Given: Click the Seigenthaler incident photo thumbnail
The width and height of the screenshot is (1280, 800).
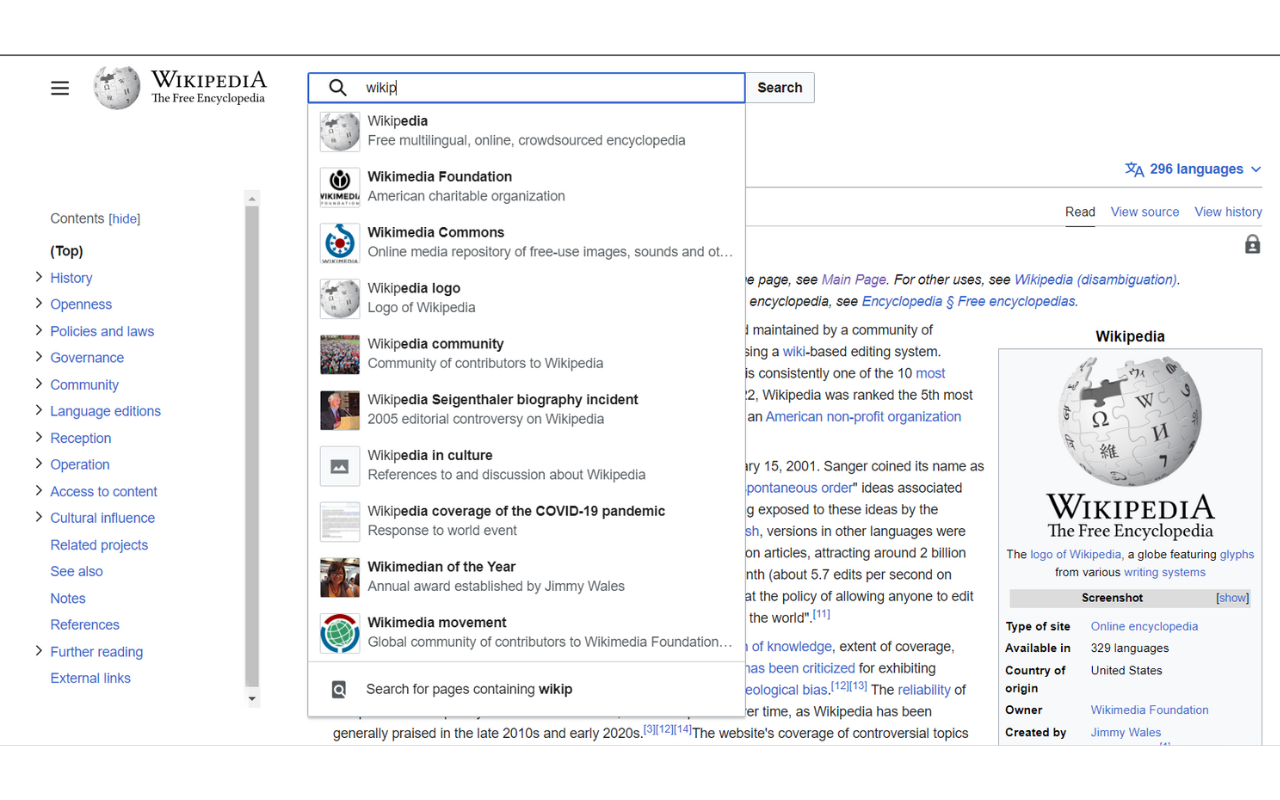Looking at the screenshot, I should click(340, 410).
